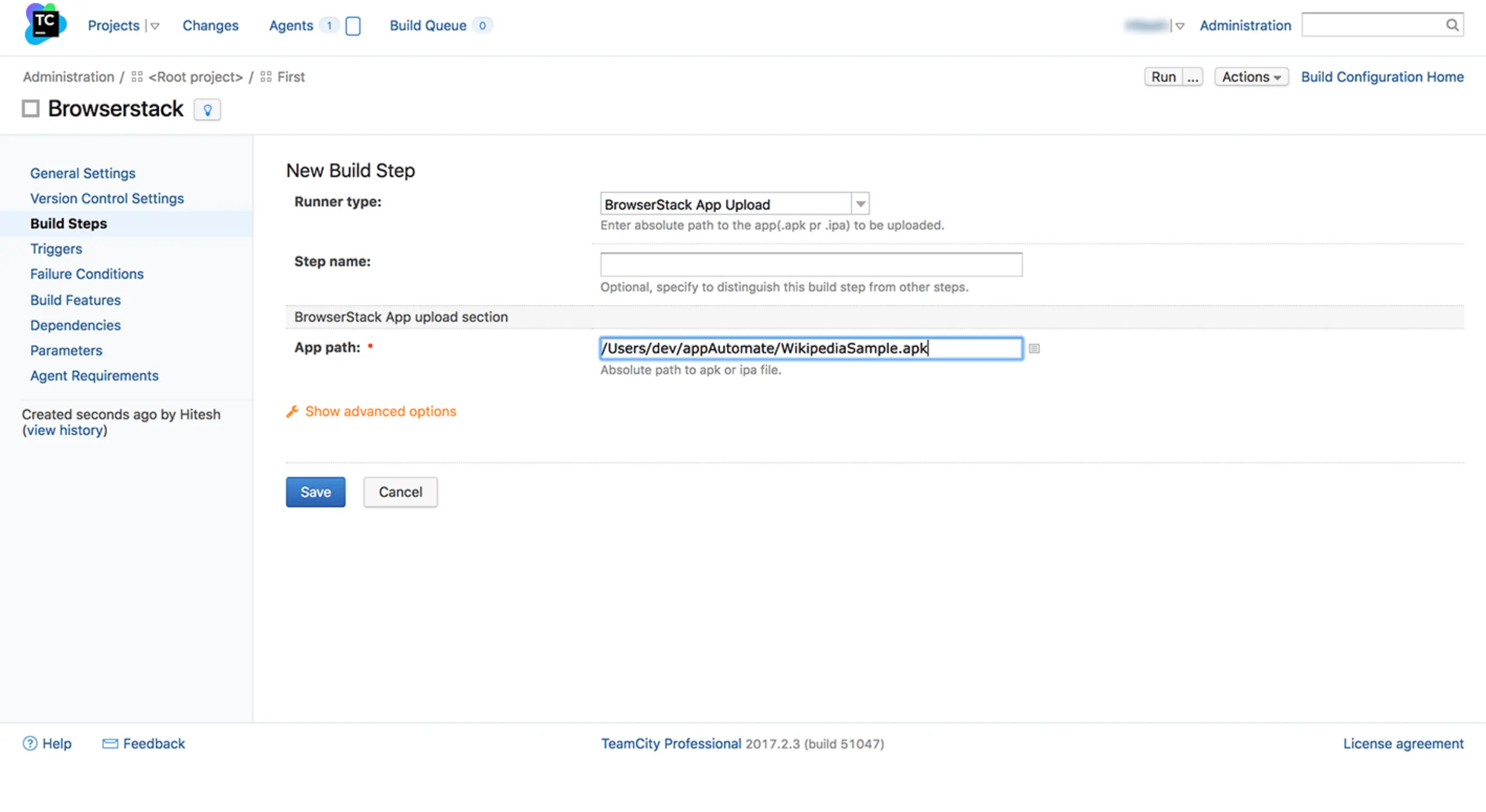Image resolution: width=1486 pixels, height=812 pixels.
Task: Open the Actions dropdown menu
Action: tap(1250, 77)
